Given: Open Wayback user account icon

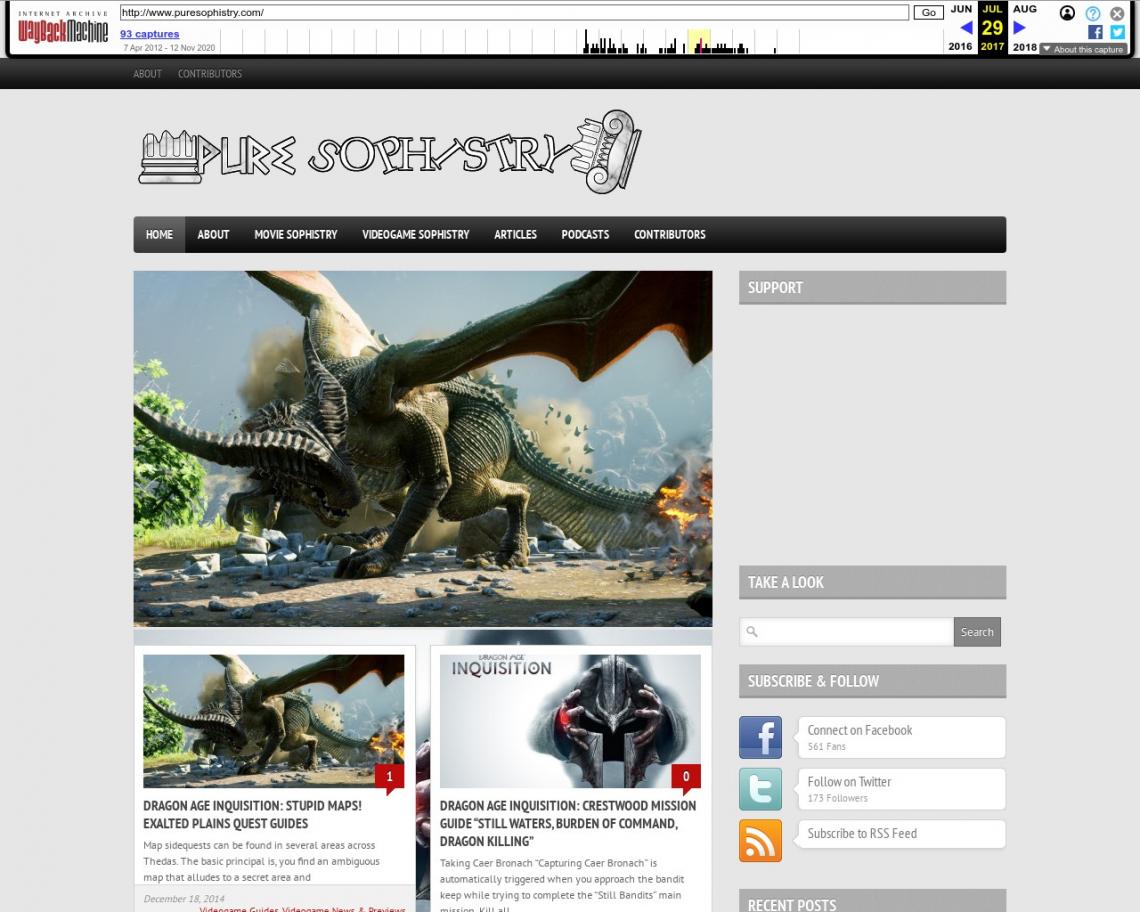Looking at the screenshot, I should tap(1067, 13).
